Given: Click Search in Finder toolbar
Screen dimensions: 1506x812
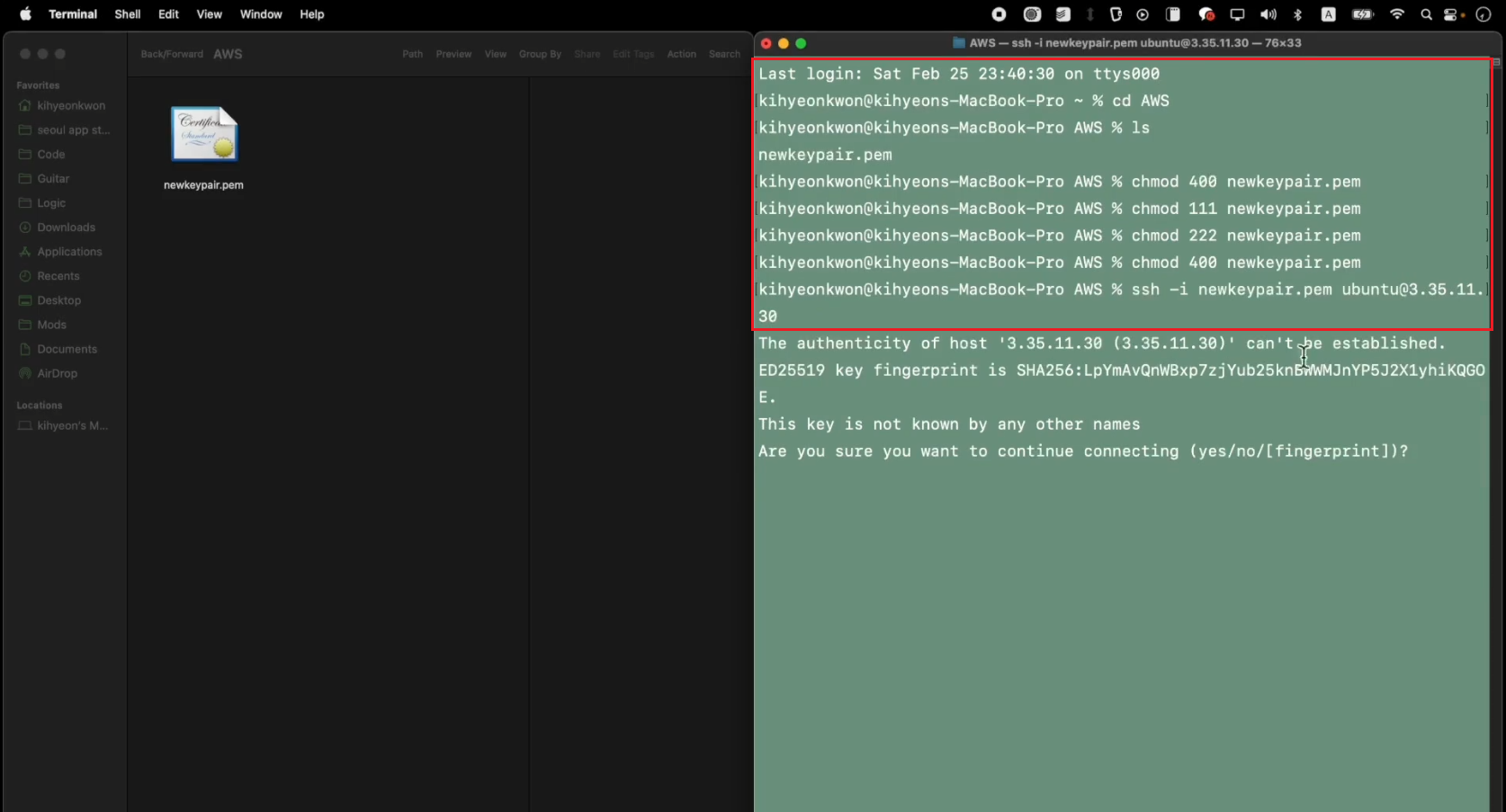Looking at the screenshot, I should point(724,54).
